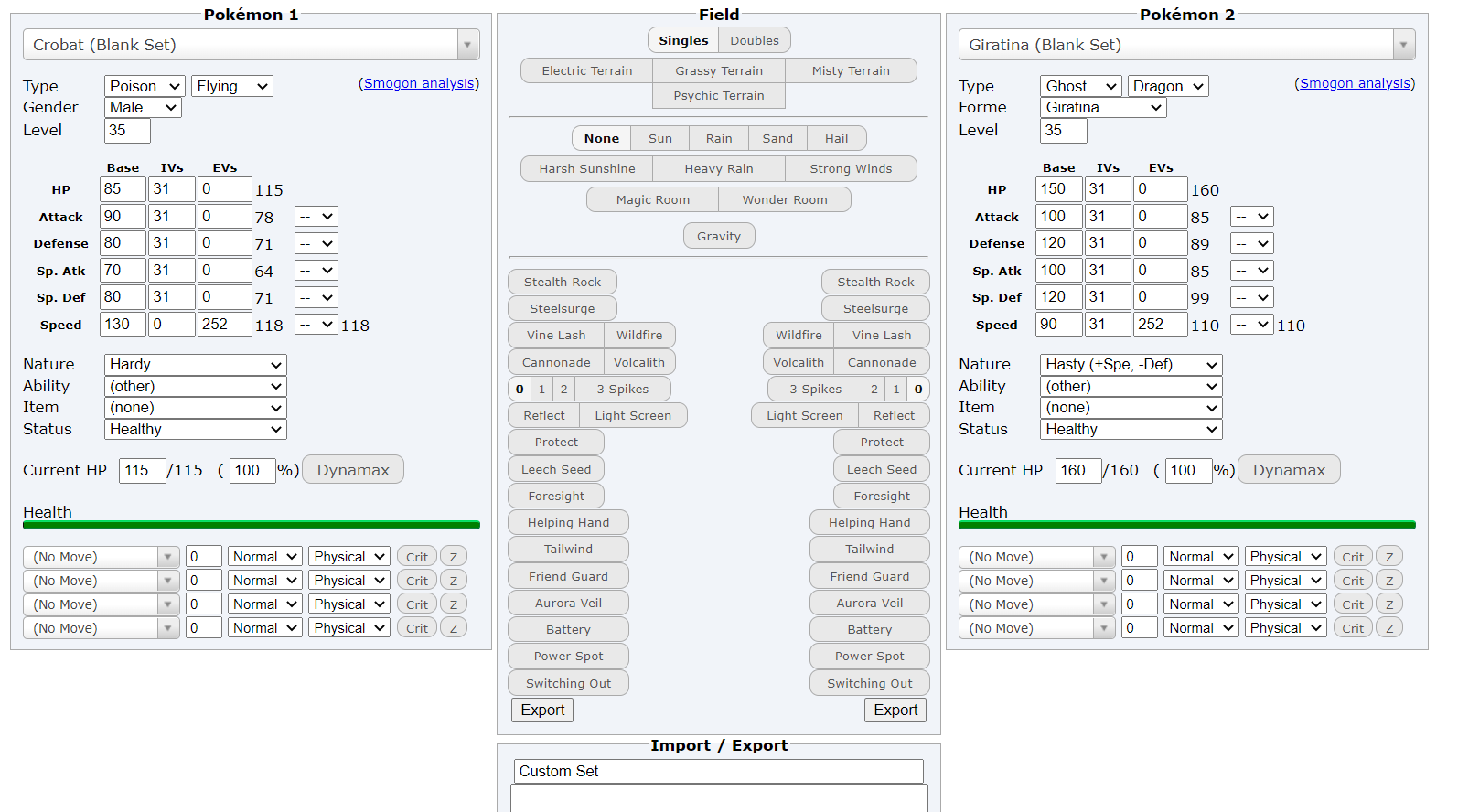This screenshot has width=1458, height=812.
Task: Select 2 Spikes on Pokémon 2 side
Action: [x=874, y=389]
